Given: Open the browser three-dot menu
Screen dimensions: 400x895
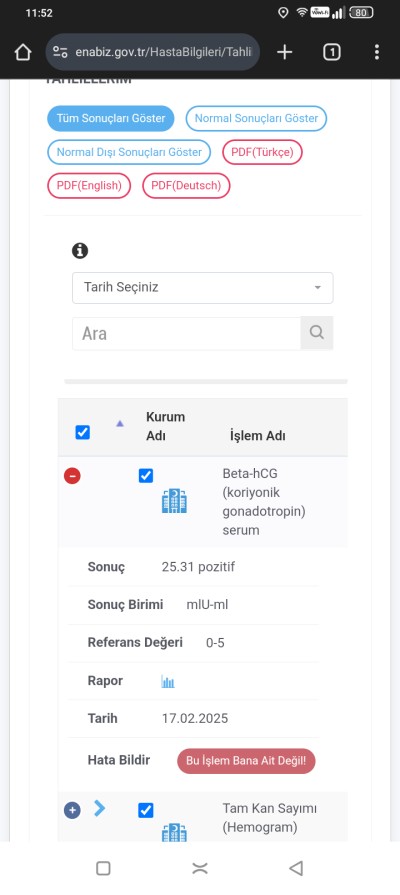Looking at the screenshot, I should pos(377,53).
